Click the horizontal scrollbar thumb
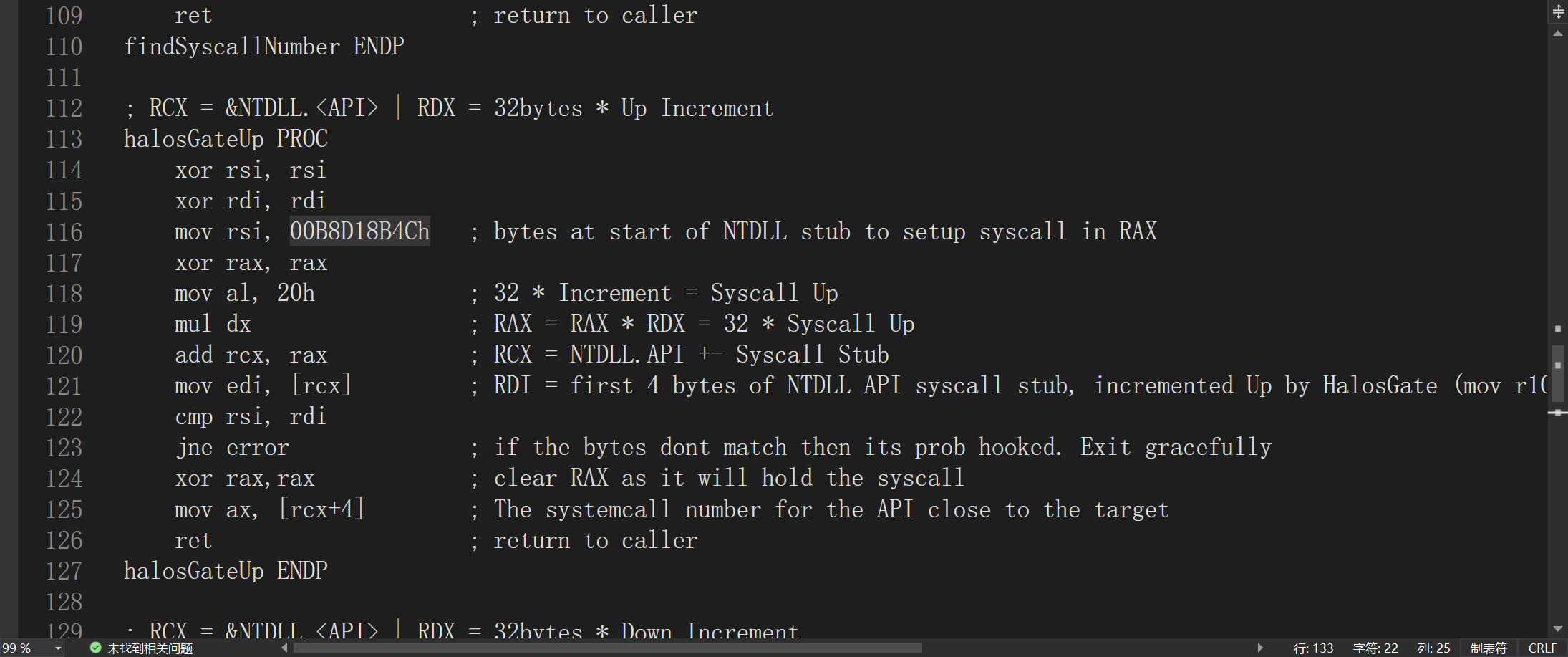This screenshot has width=1568, height=657. click(x=609, y=648)
